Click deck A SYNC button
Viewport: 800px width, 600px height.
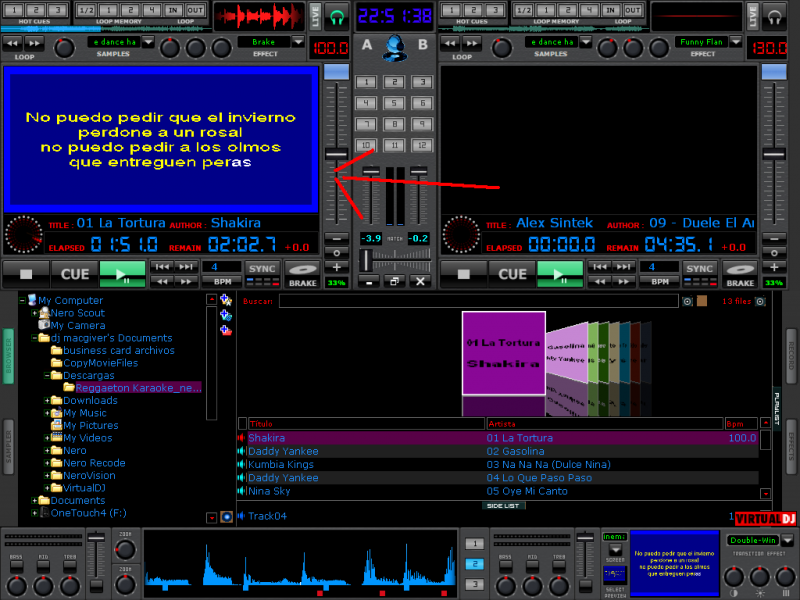(262, 269)
